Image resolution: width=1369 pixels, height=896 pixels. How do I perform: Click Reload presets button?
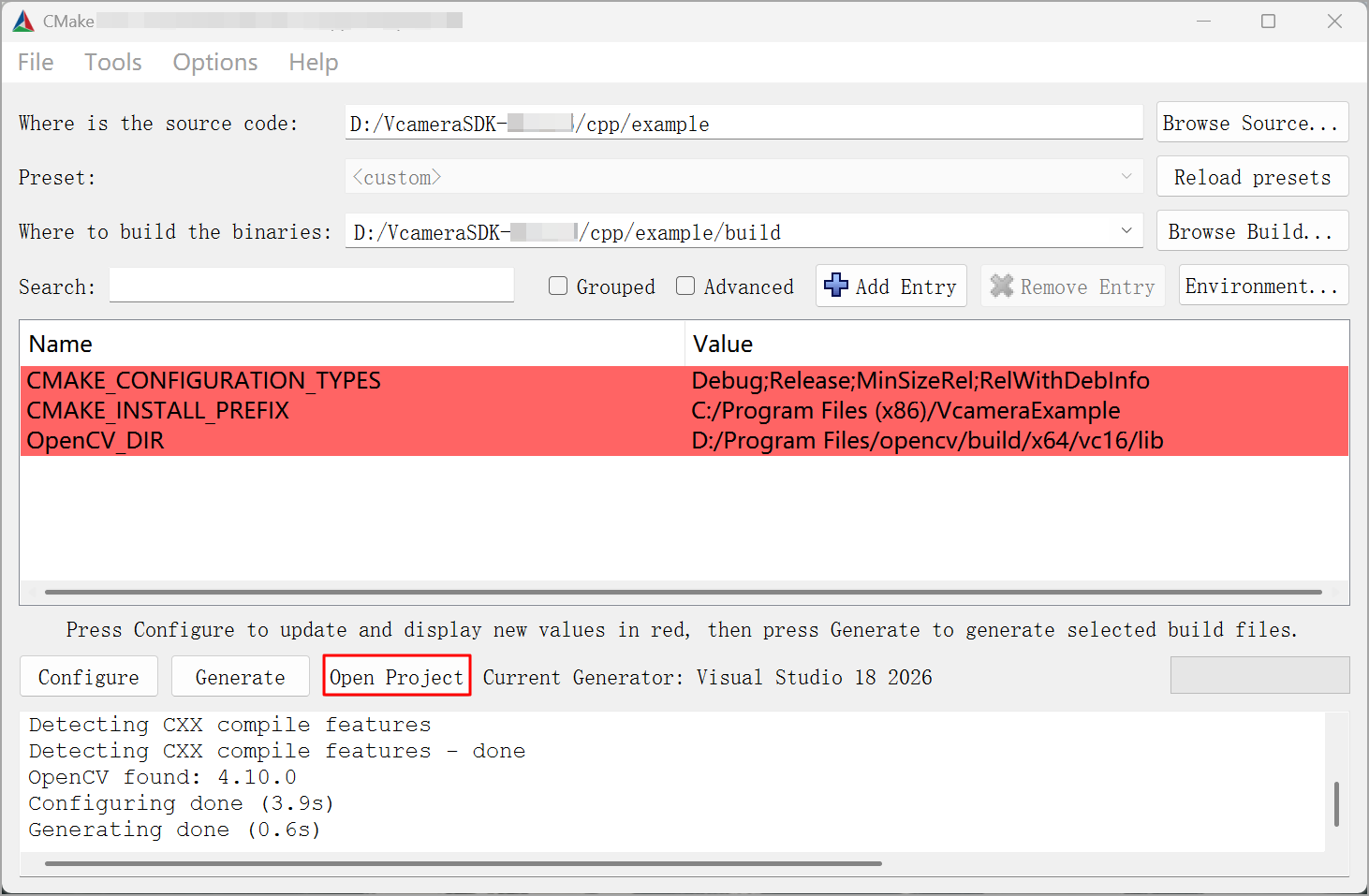click(1252, 177)
